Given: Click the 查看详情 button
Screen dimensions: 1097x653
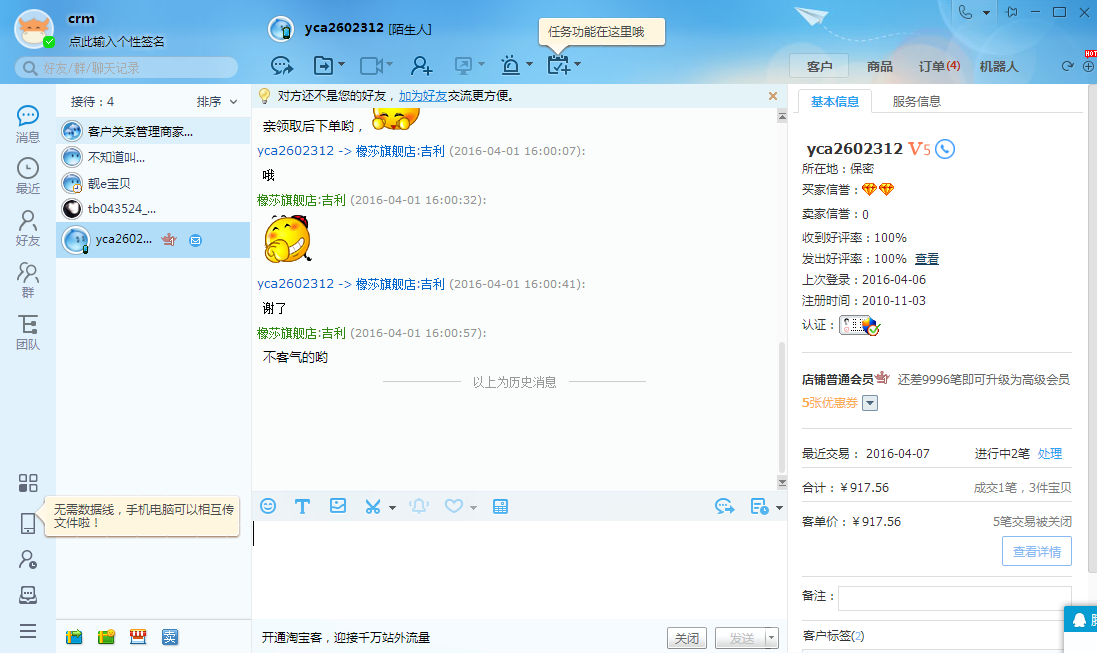Looking at the screenshot, I should [1036, 551].
